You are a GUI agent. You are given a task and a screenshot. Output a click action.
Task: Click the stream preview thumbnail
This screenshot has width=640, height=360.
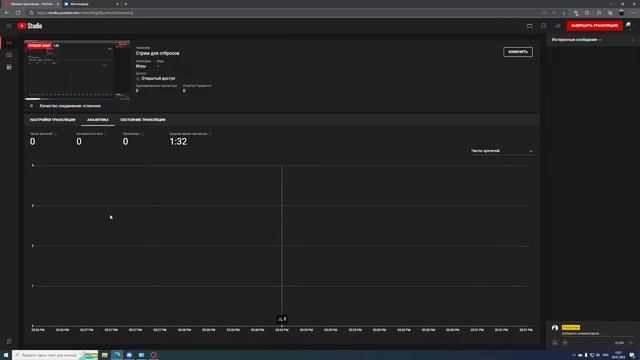coord(77,70)
